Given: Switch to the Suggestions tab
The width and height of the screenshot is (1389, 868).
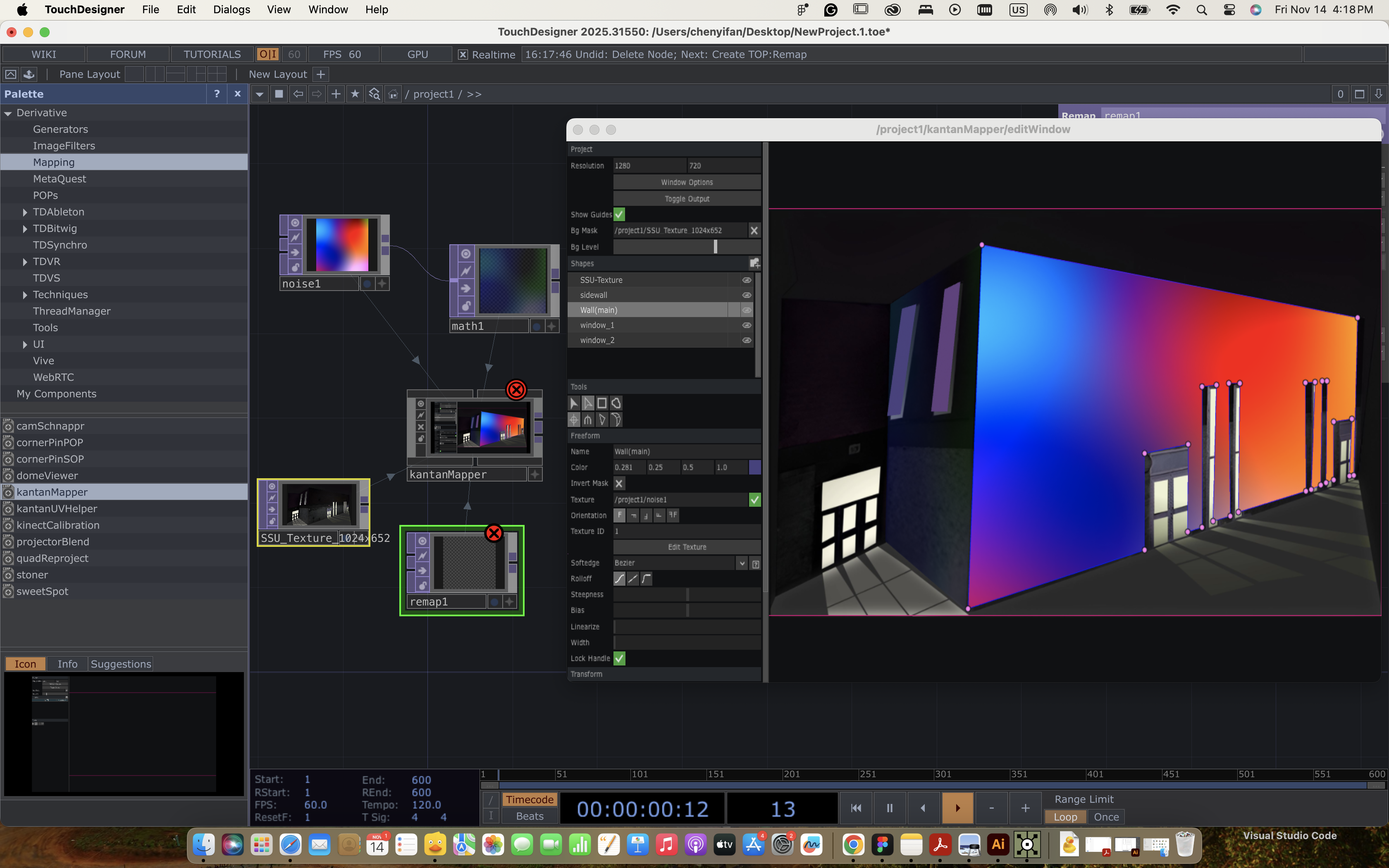Looking at the screenshot, I should tap(121, 664).
